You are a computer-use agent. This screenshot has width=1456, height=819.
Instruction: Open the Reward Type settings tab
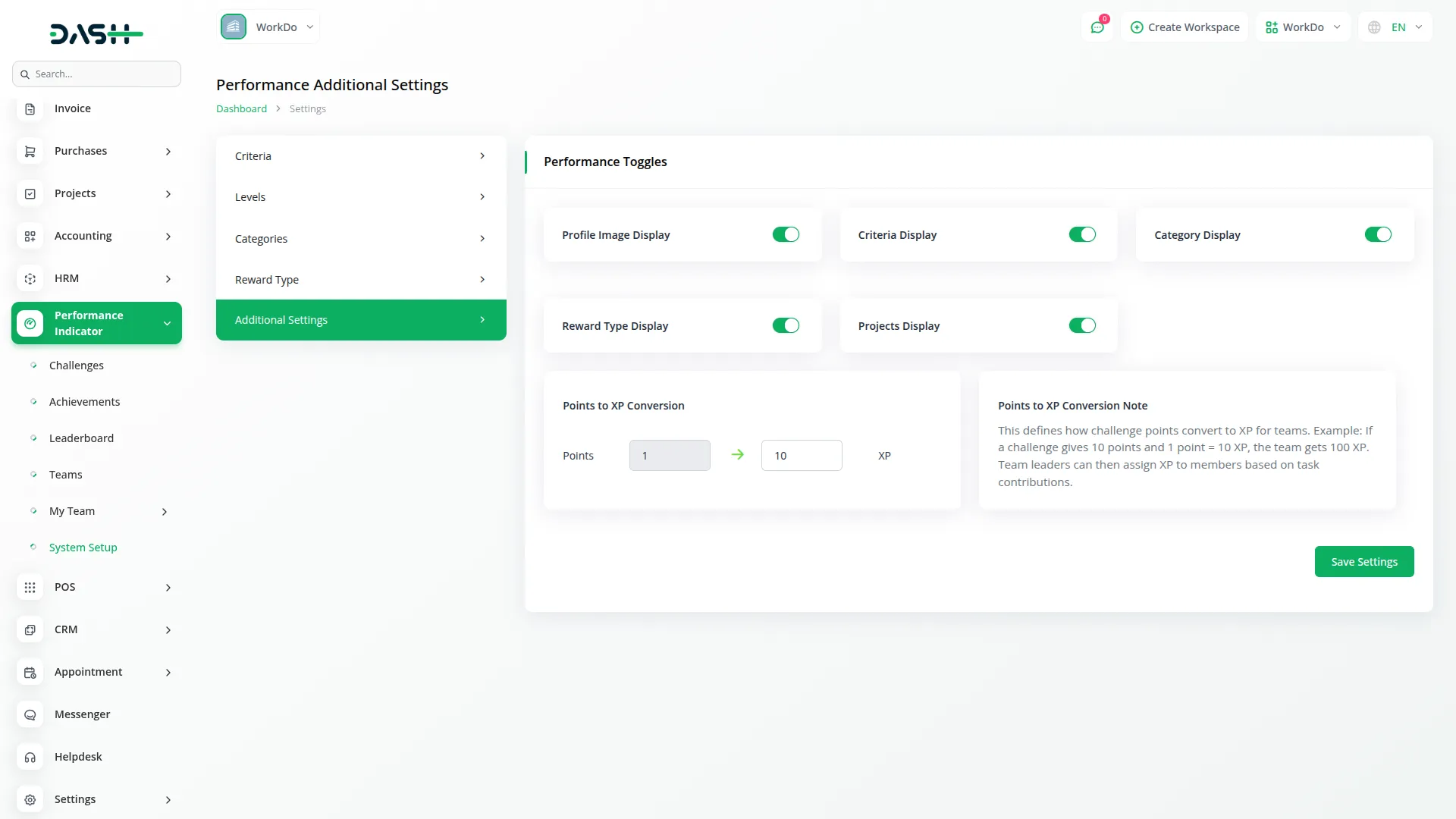pos(361,280)
